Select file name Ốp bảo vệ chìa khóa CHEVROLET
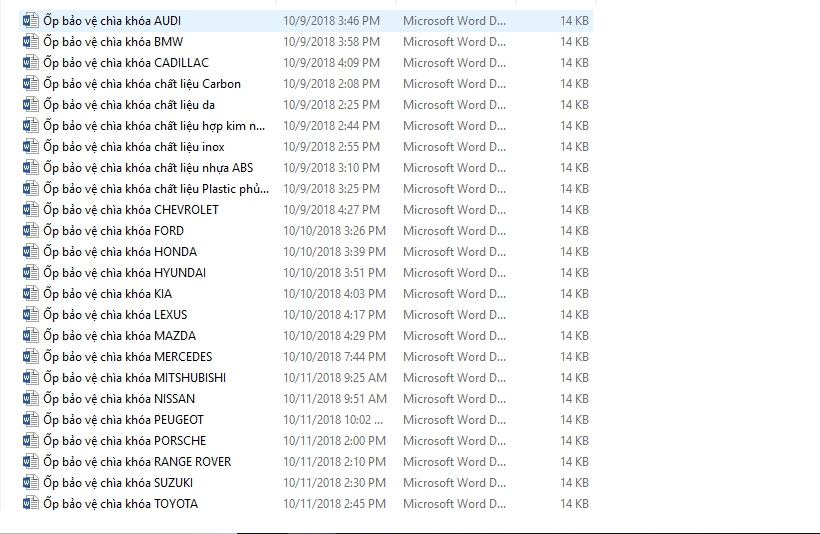The width and height of the screenshot is (820, 534). click(131, 210)
